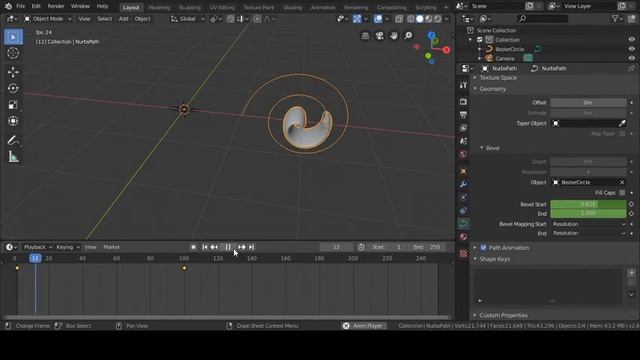The width and height of the screenshot is (640, 360).
Task: Switch to rendered viewport shading
Action: (438, 19)
